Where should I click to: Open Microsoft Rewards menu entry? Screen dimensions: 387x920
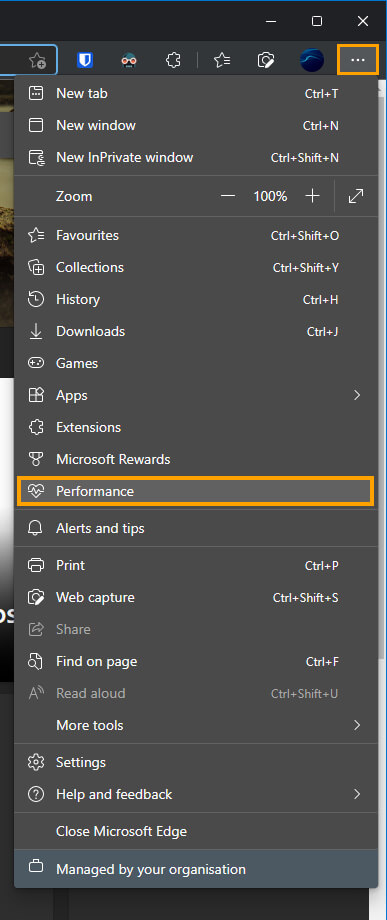click(x=196, y=459)
